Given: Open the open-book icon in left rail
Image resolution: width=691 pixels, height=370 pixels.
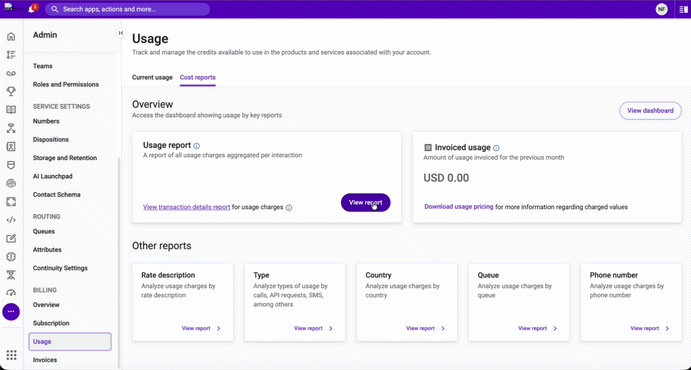Looking at the screenshot, I should click(11, 110).
